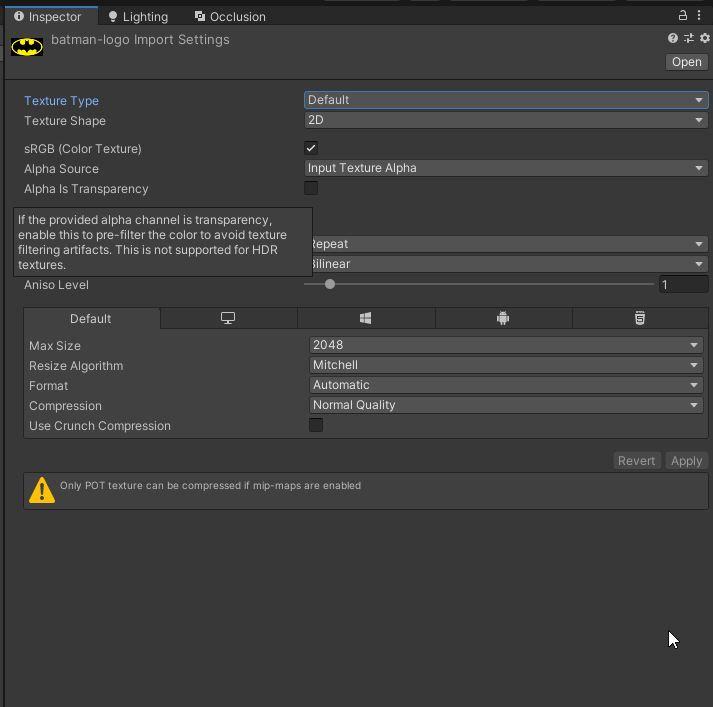Toggle the Inspector lock icon
Image resolution: width=713 pixels, height=707 pixels.
(683, 15)
